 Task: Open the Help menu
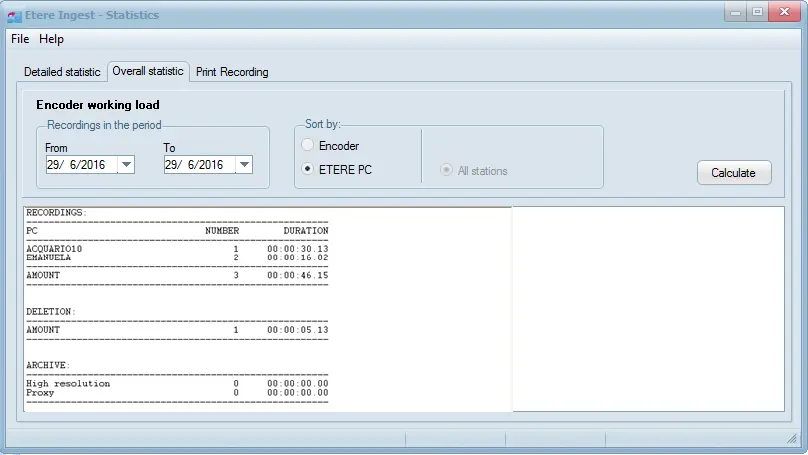tap(51, 39)
